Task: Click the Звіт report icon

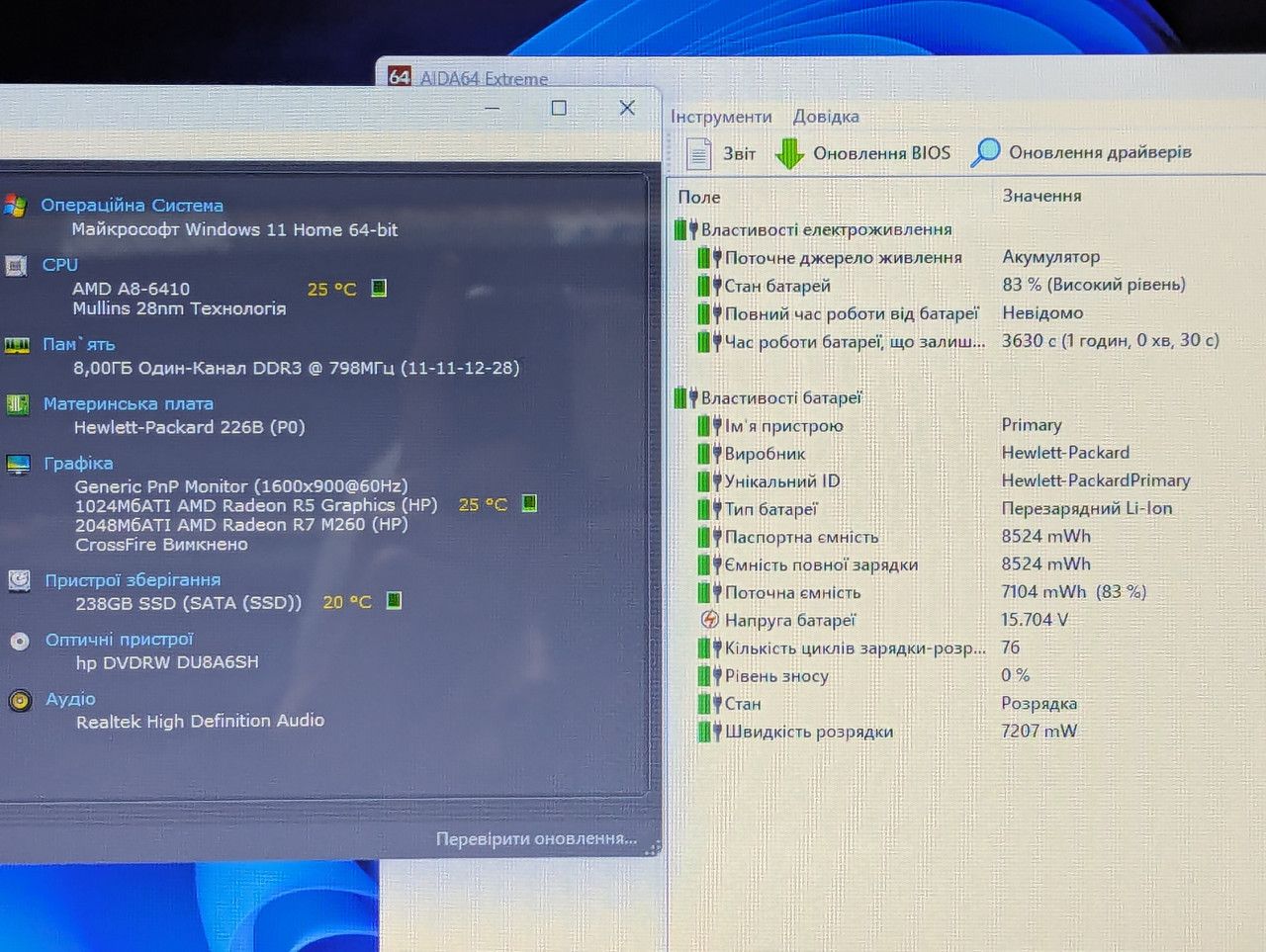Action: 699,154
